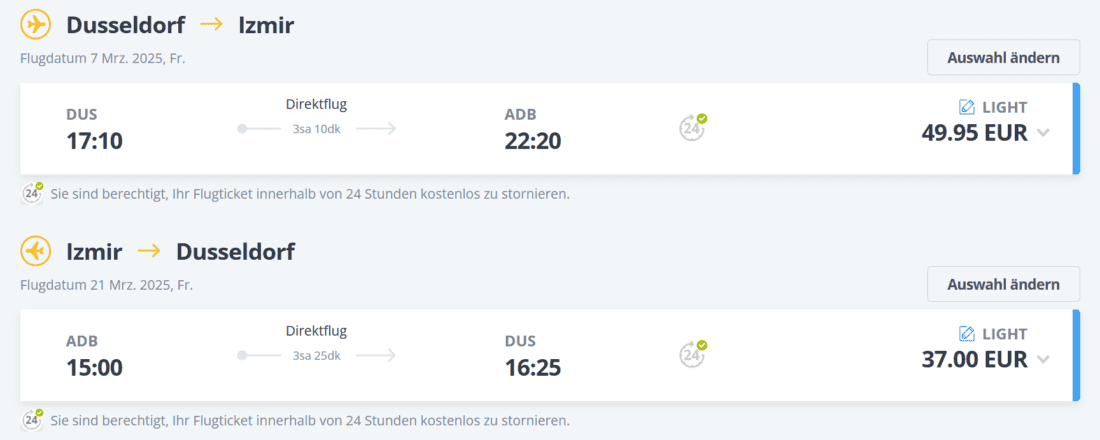This screenshot has height=440, width=1100.
Task: Click 24h icon under the Dusseldorf–Izmir flight card
Action: (33, 193)
